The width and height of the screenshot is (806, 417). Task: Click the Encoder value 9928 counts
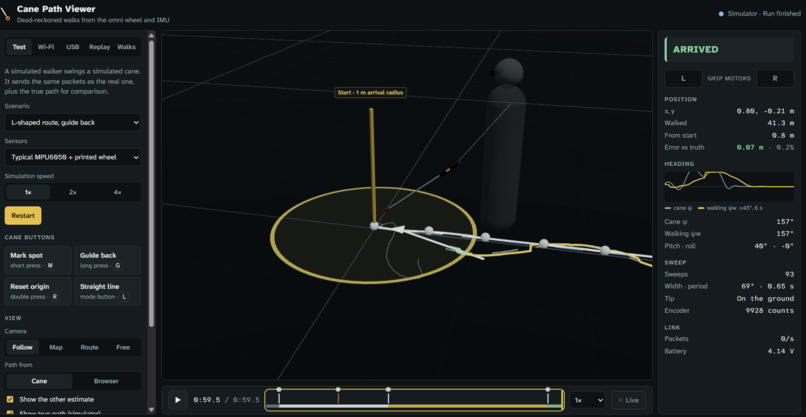(770, 311)
